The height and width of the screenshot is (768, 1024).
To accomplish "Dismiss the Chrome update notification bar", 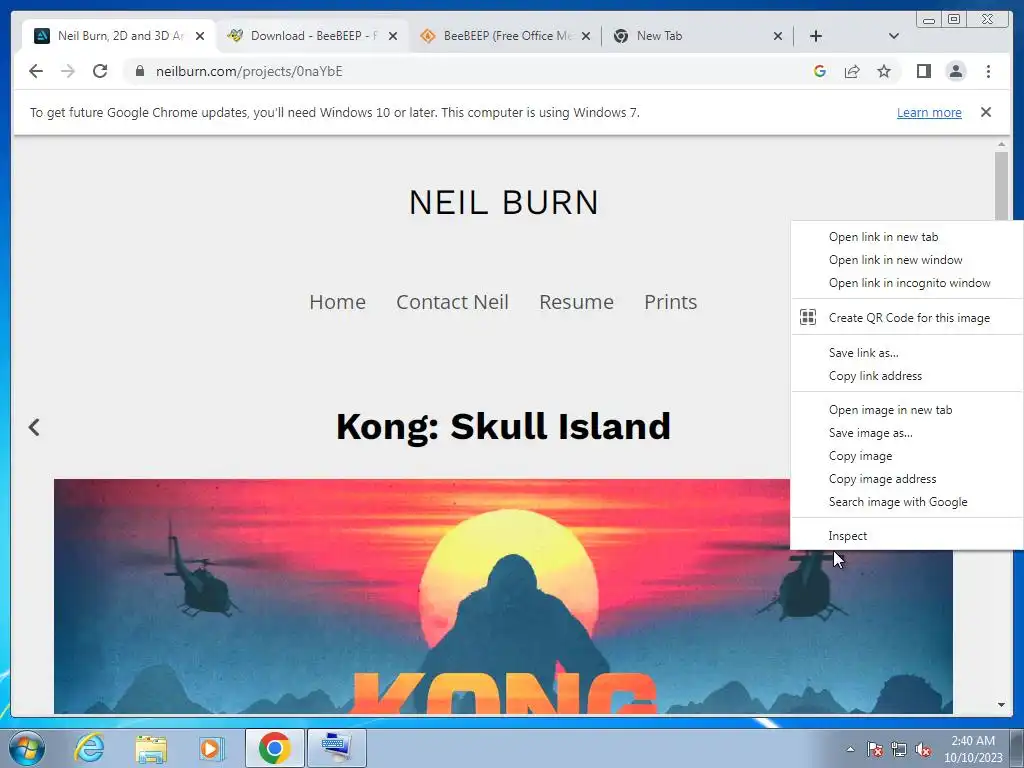I will [986, 112].
